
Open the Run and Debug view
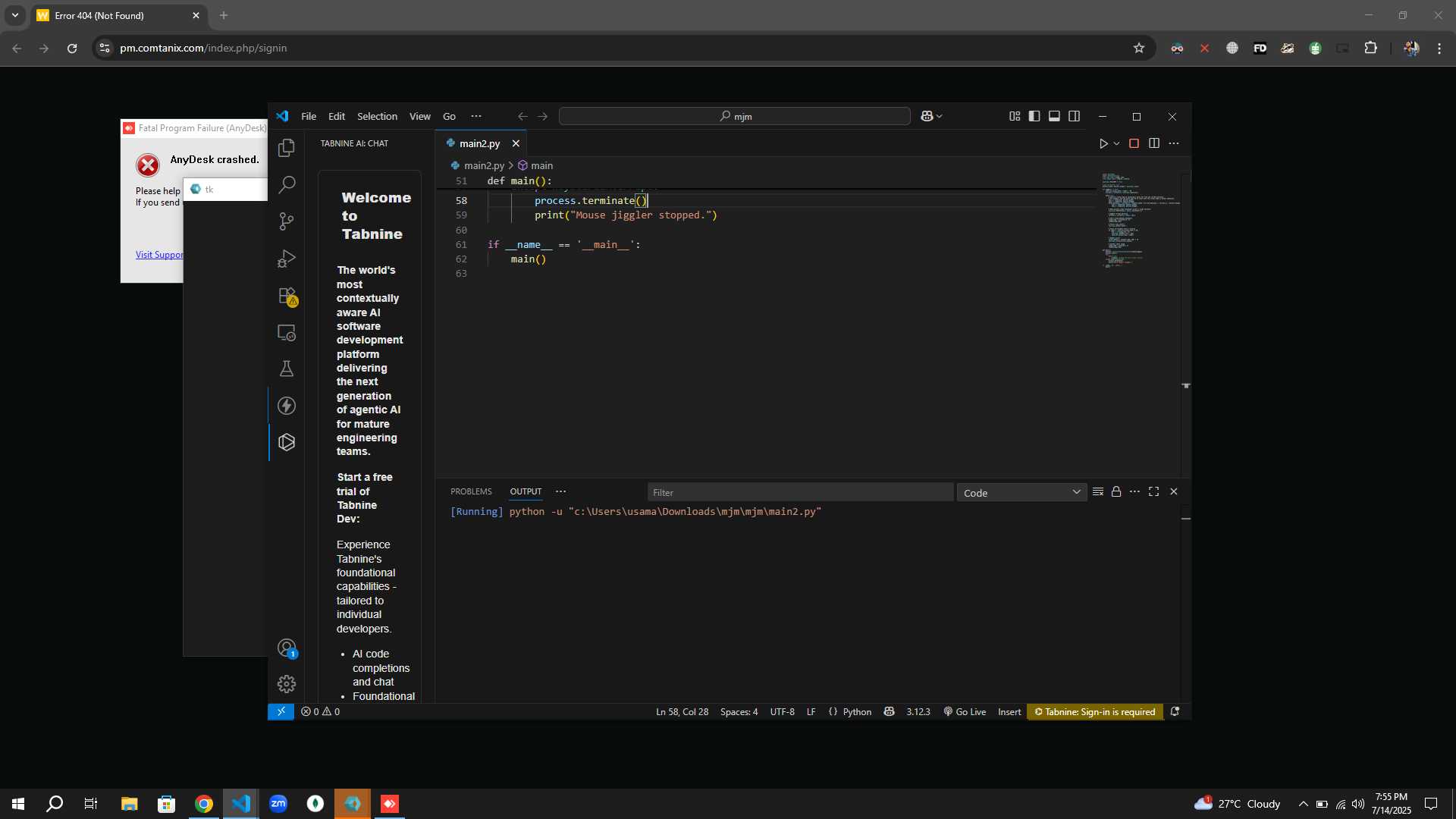[287, 259]
